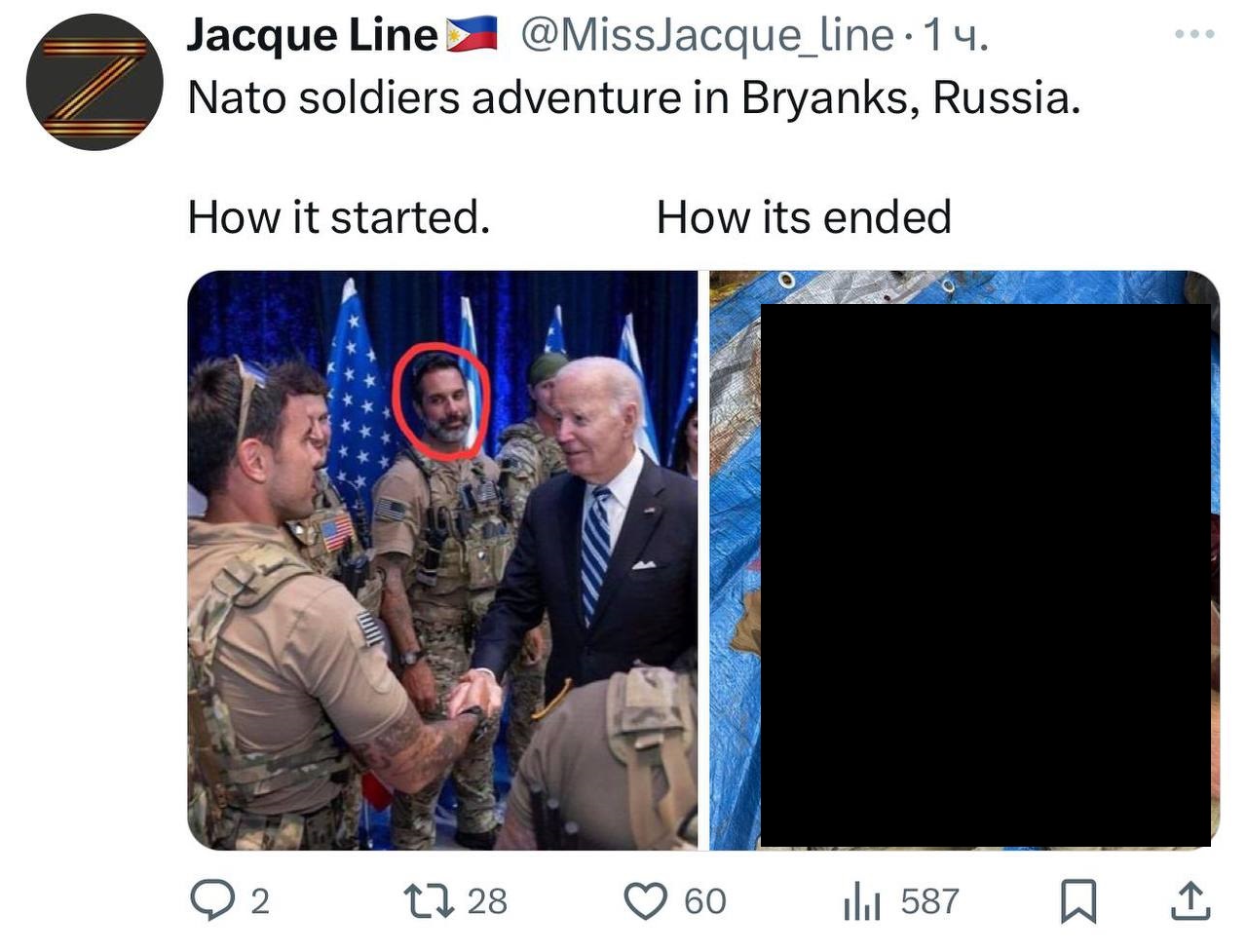
Task: Click the retweet arrows icon
Action: pos(429,900)
